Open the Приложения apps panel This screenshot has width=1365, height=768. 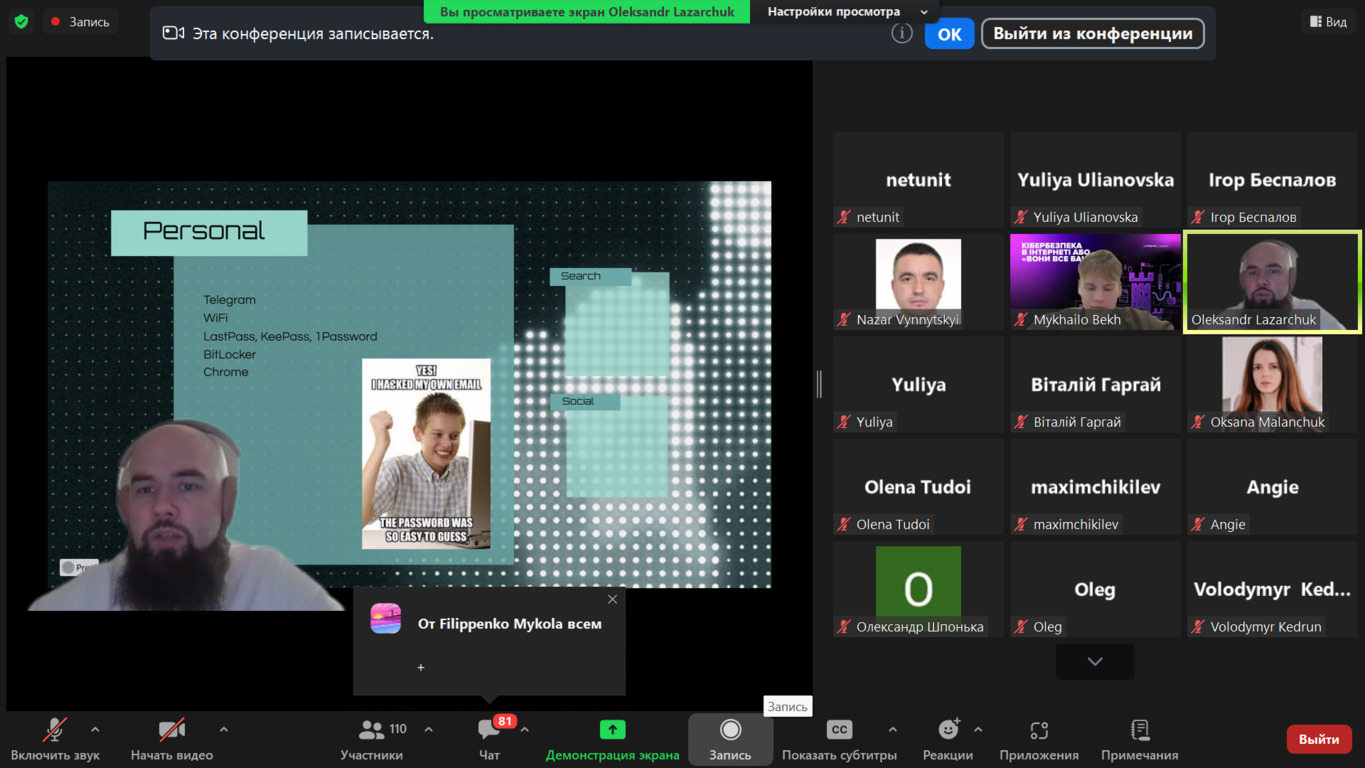1039,739
